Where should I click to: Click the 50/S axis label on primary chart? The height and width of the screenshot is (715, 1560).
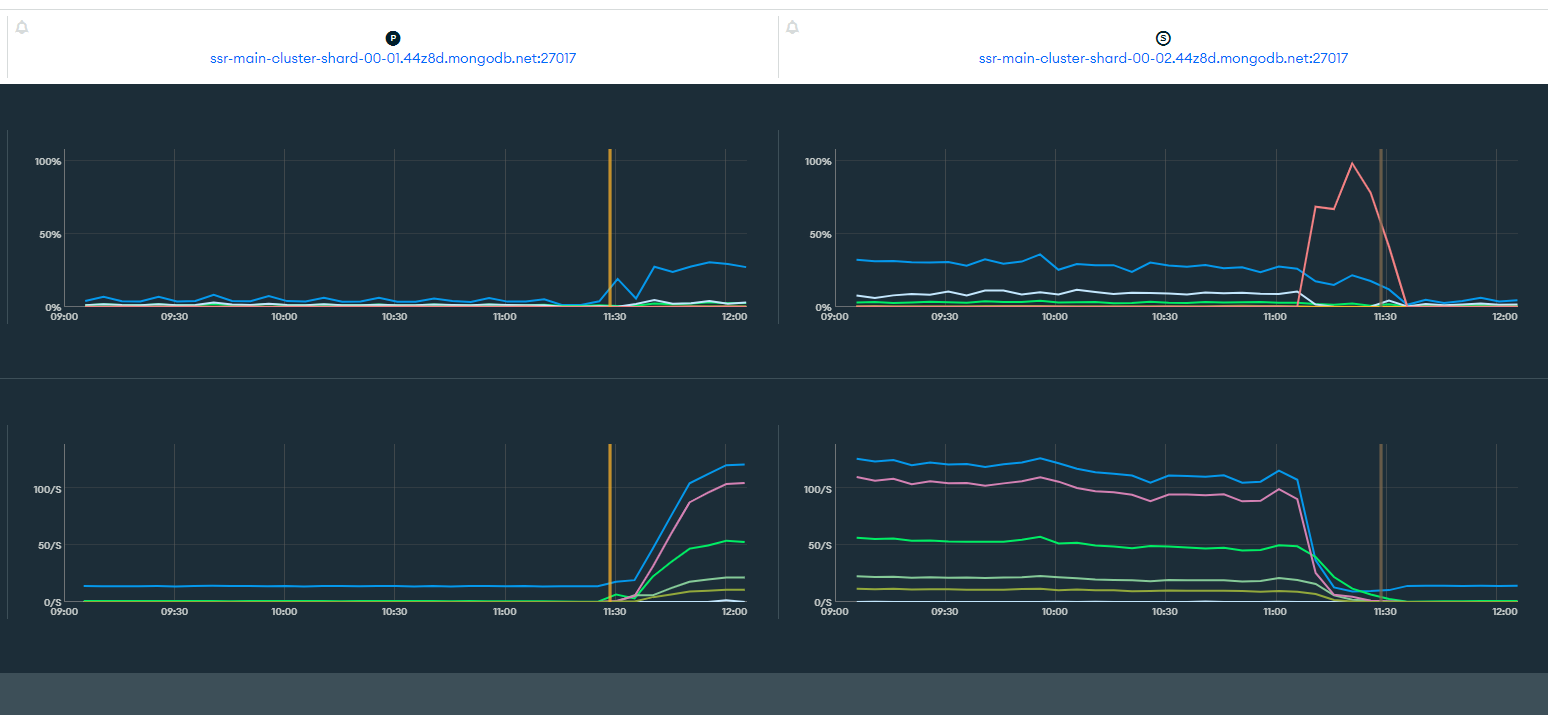pos(48,546)
